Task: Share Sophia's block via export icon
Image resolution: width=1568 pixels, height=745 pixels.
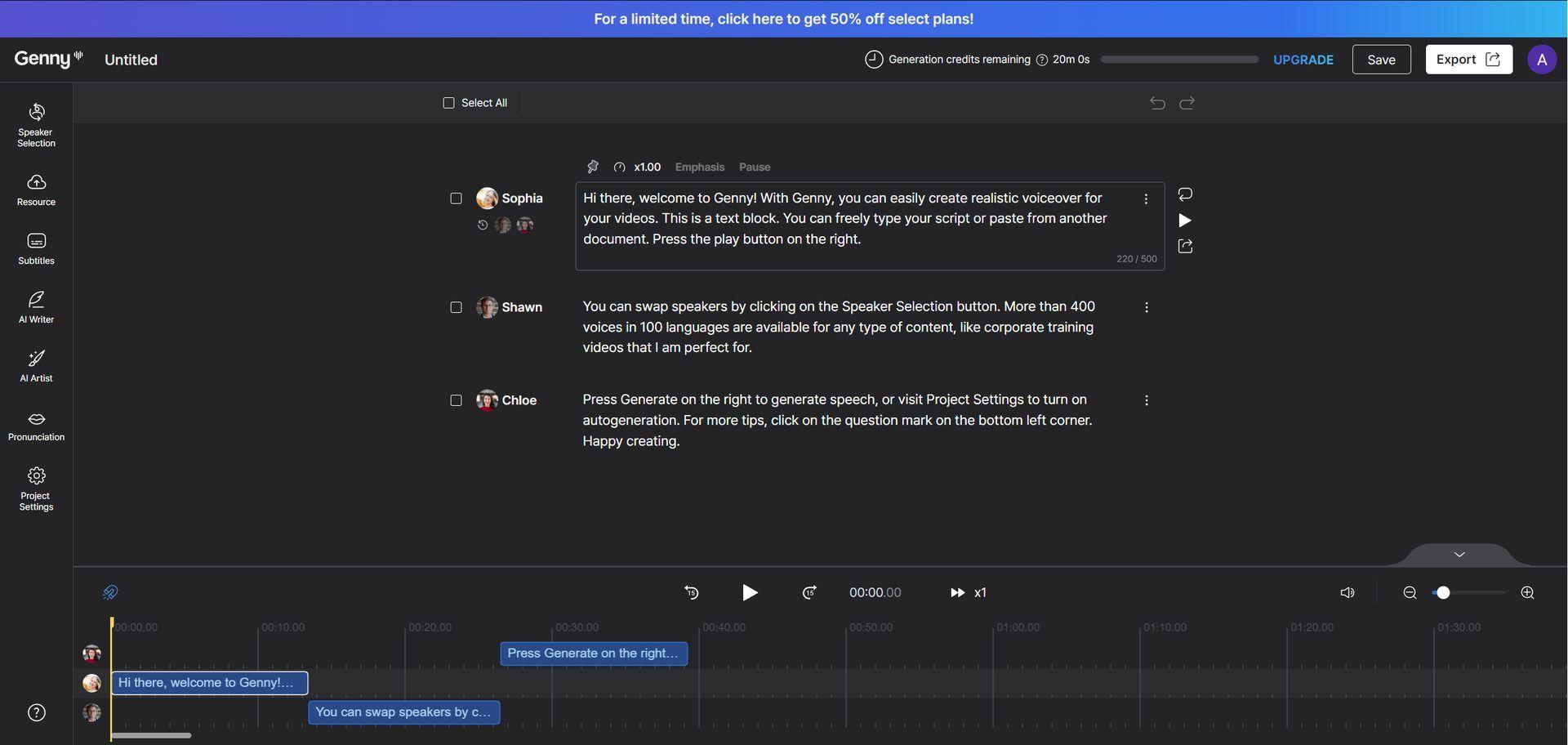Action: pyautogui.click(x=1185, y=246)
